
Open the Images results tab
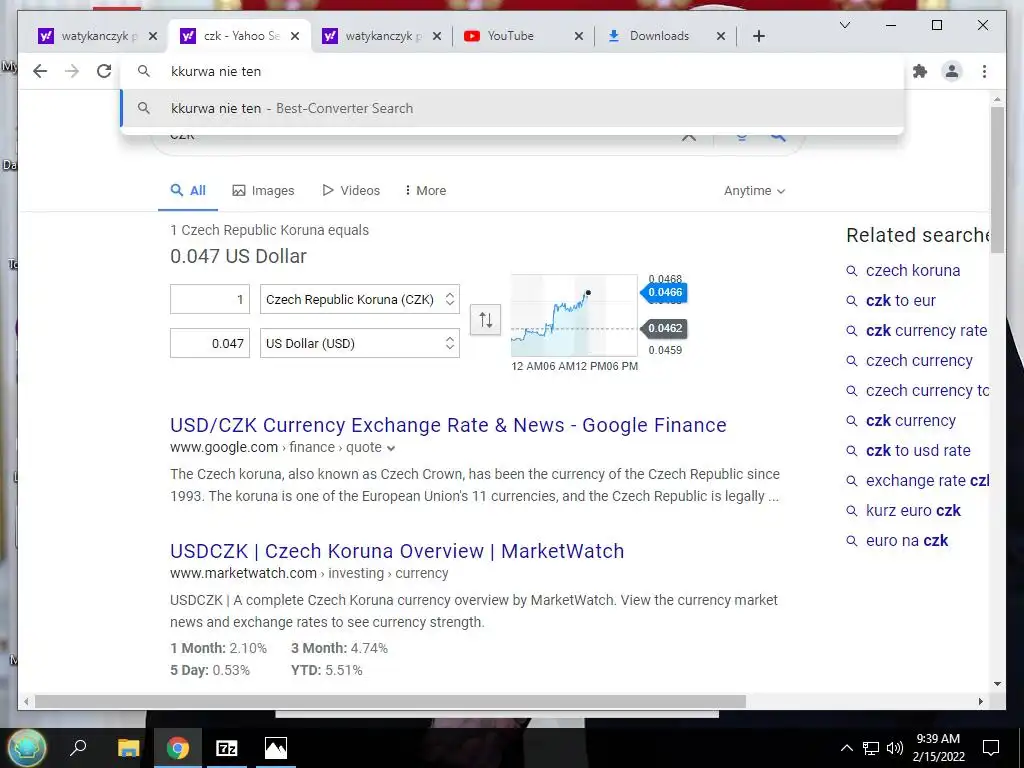coord(263,191)
